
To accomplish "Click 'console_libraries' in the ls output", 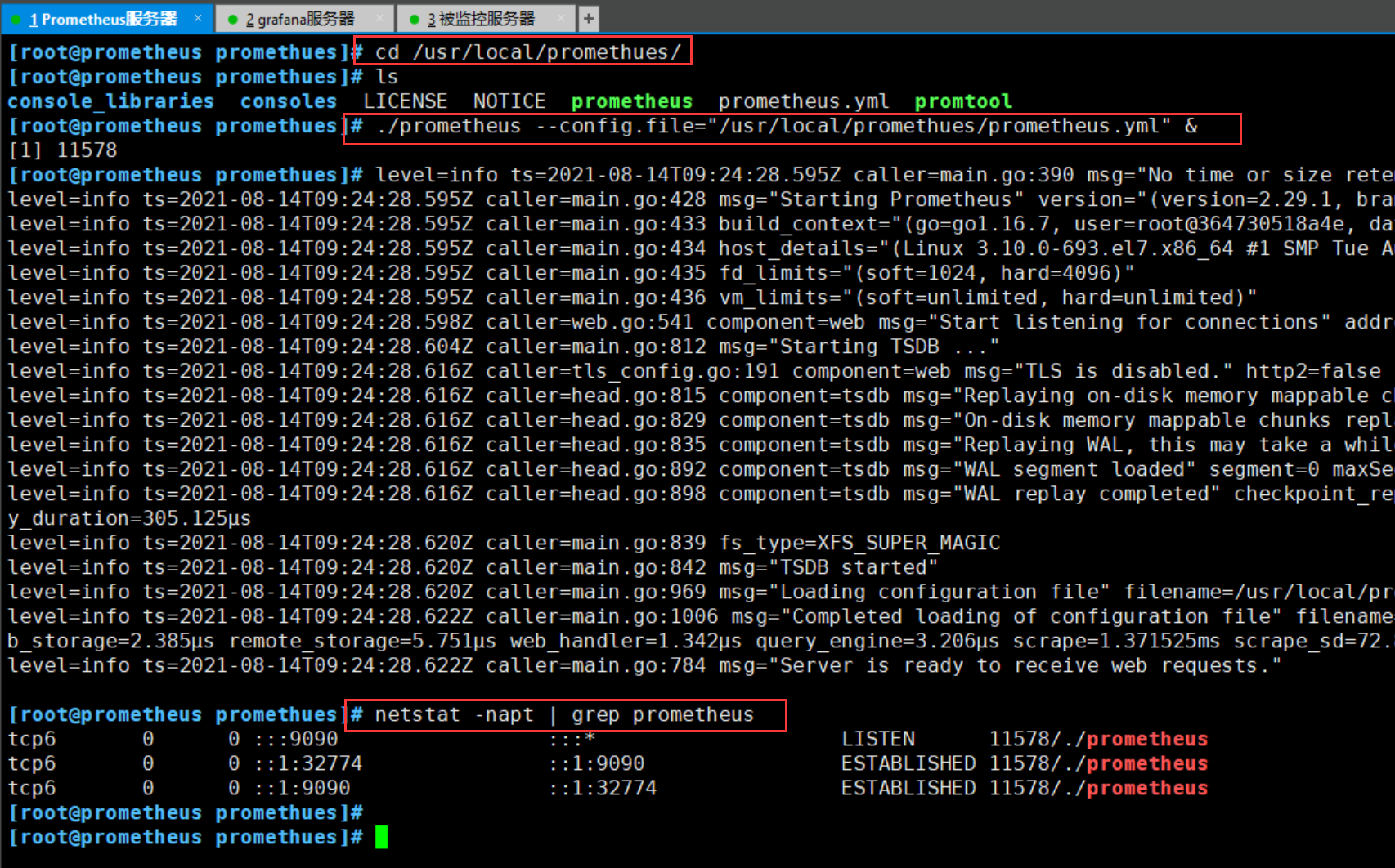I will click(x=110, y=101).
